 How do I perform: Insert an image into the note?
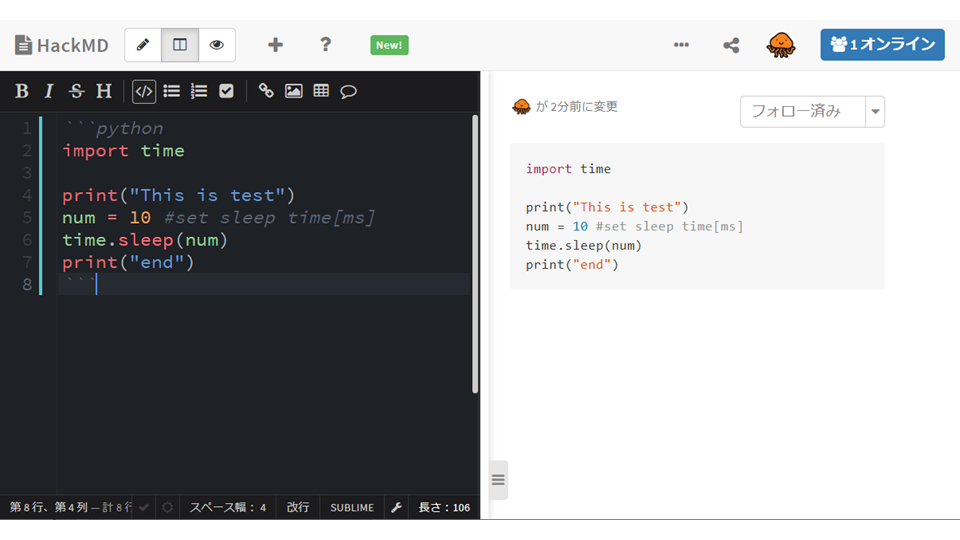pyautogui.click(x=293, y=91)
